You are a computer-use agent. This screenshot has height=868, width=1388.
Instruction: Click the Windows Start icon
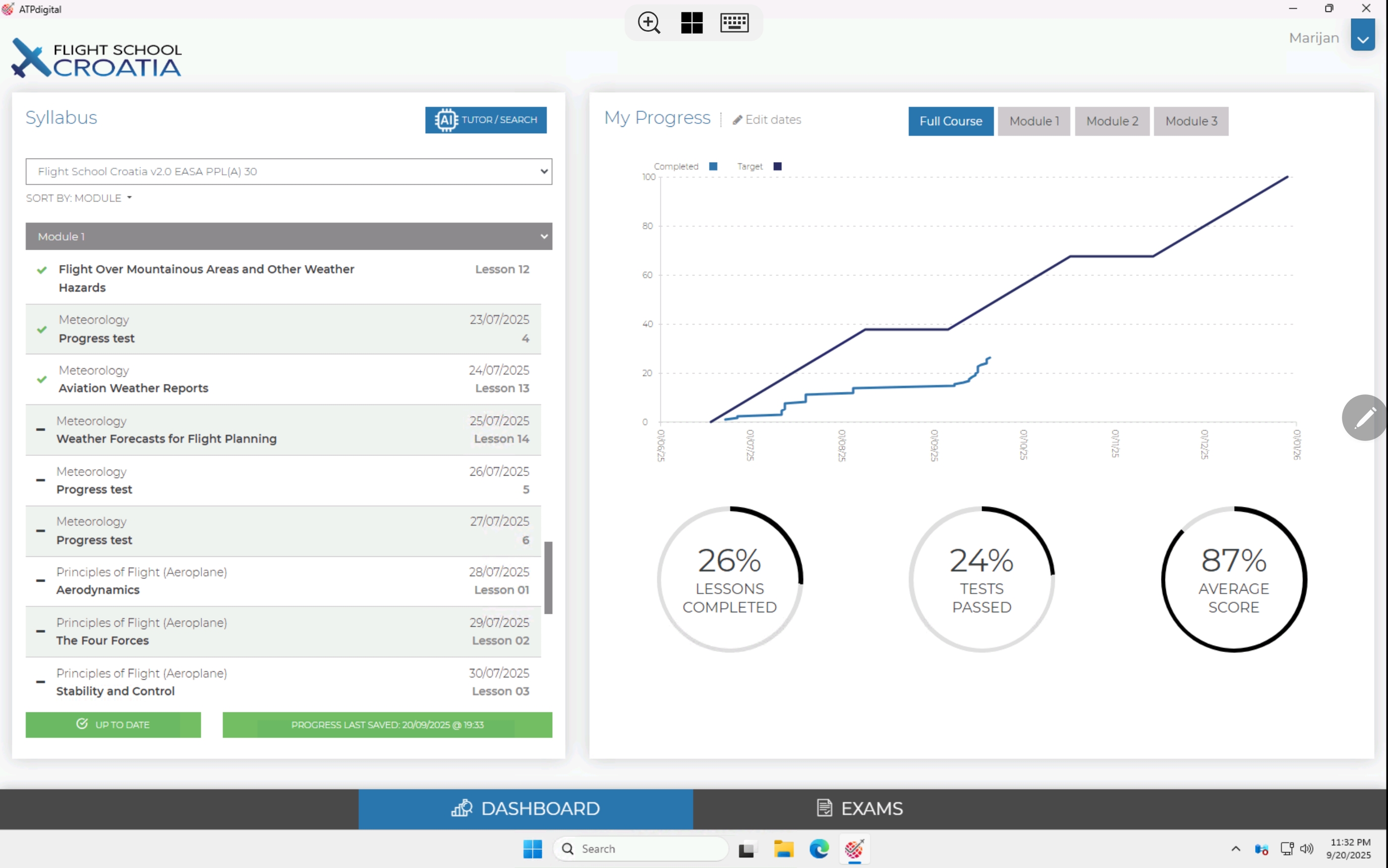pyautogui.click(x=532, y=849)
